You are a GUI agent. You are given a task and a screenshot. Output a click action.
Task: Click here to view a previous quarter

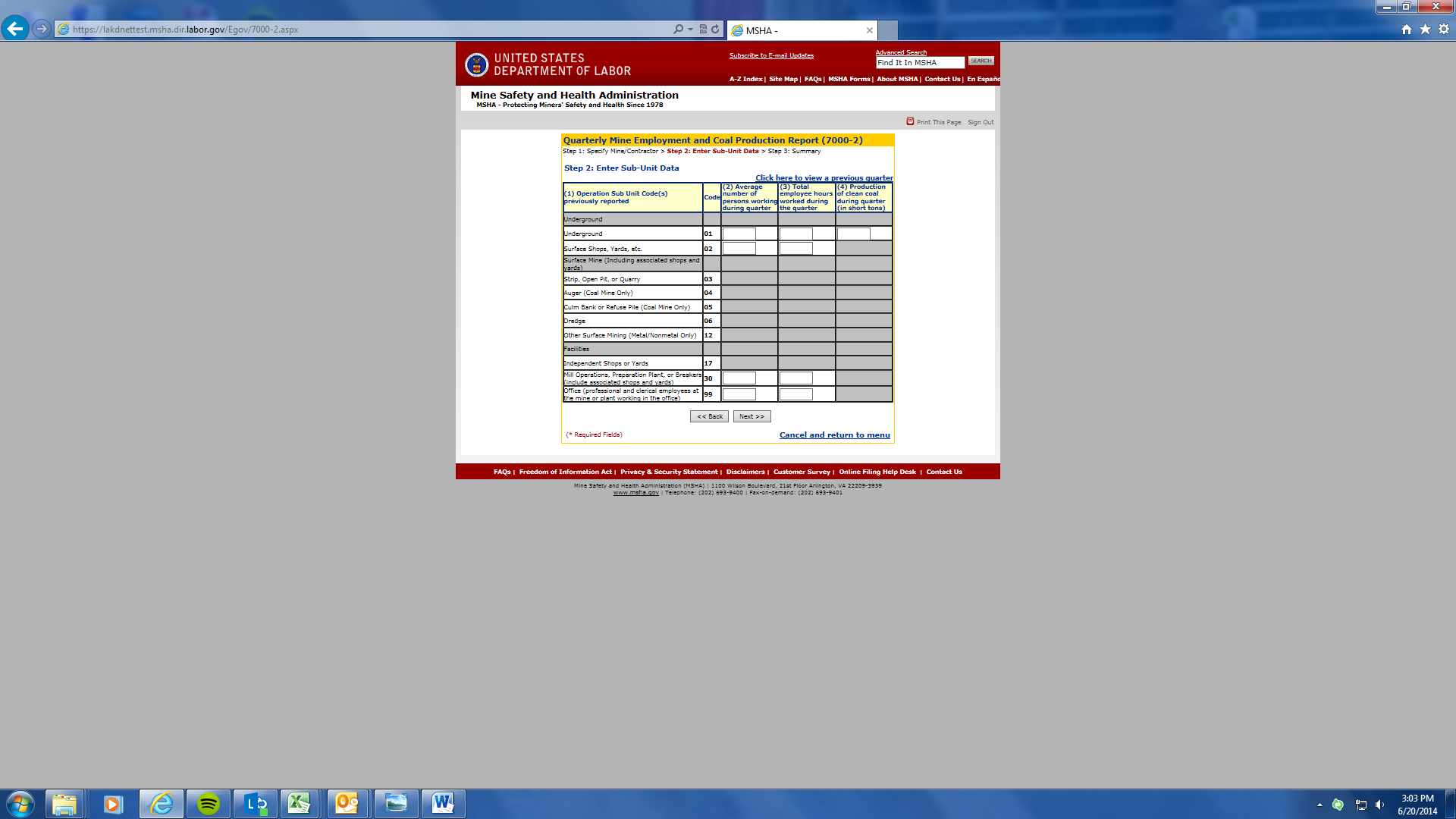click(x=824, y=178)
